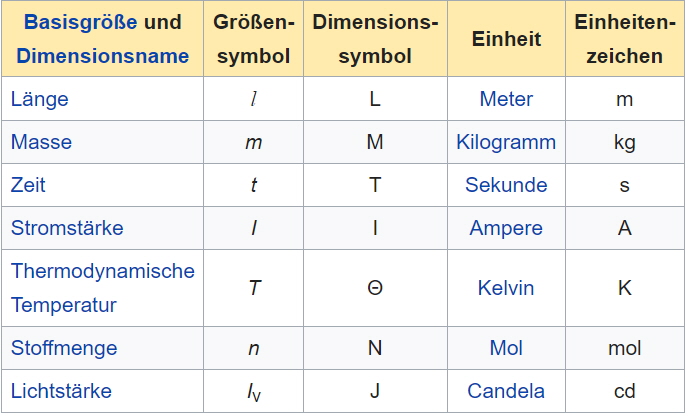Click the Candela unit link
Image resolution: width=688 pixels, height=416 pixels.
pyautogui.click(x=506, y=391)
